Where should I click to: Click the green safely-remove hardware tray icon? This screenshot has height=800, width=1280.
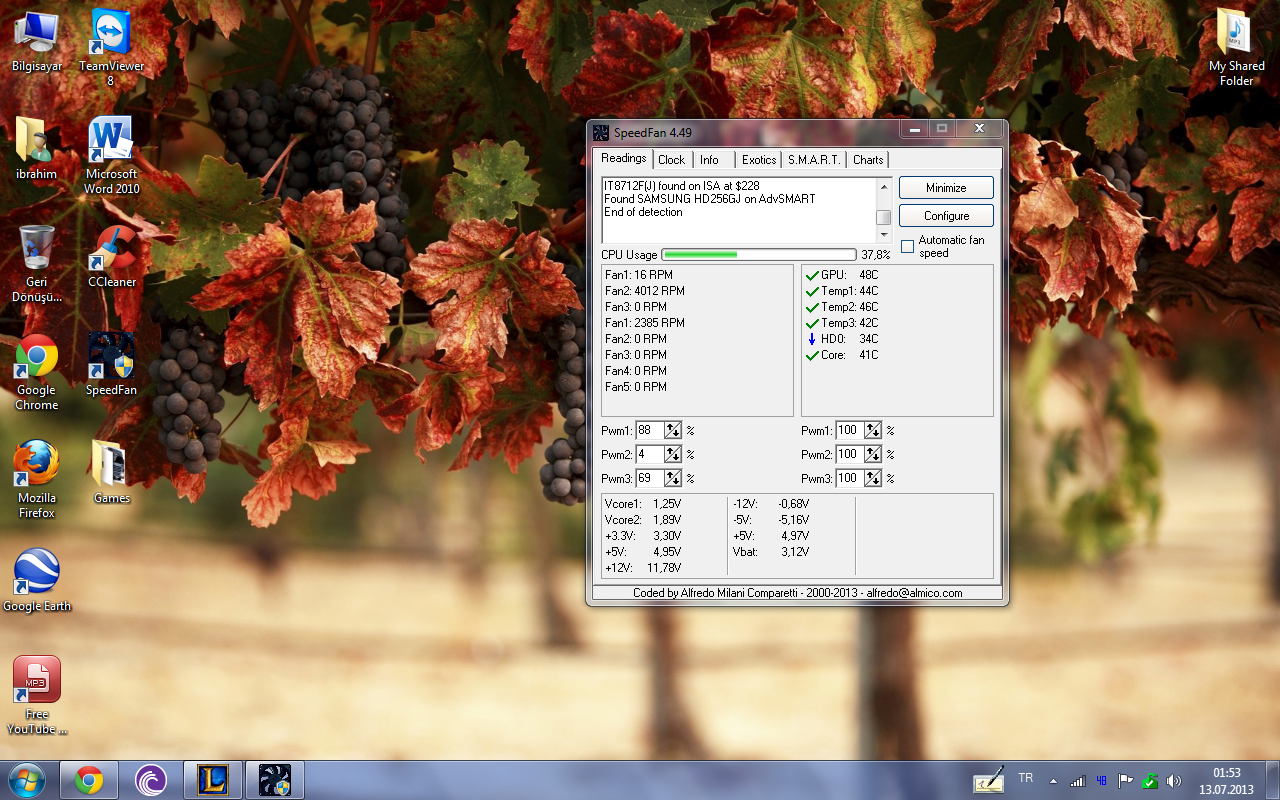(x=1150, y=780)
